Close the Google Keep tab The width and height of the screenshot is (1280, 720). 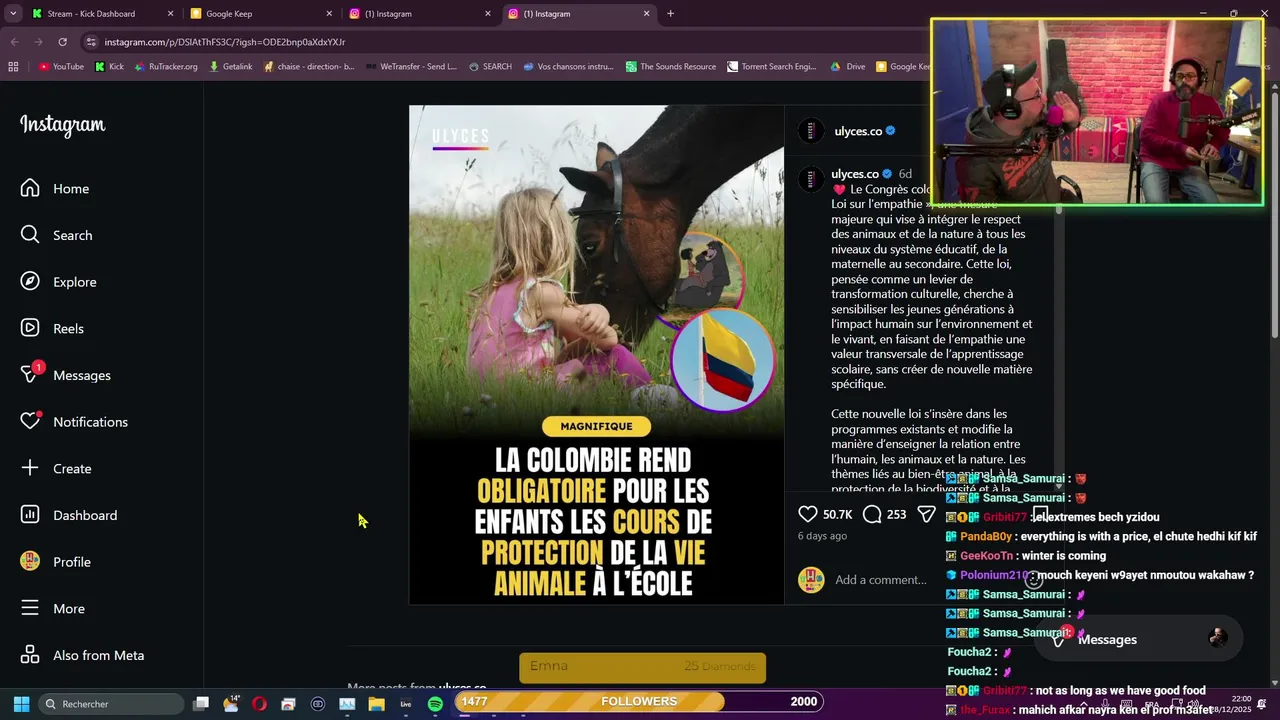329,14
